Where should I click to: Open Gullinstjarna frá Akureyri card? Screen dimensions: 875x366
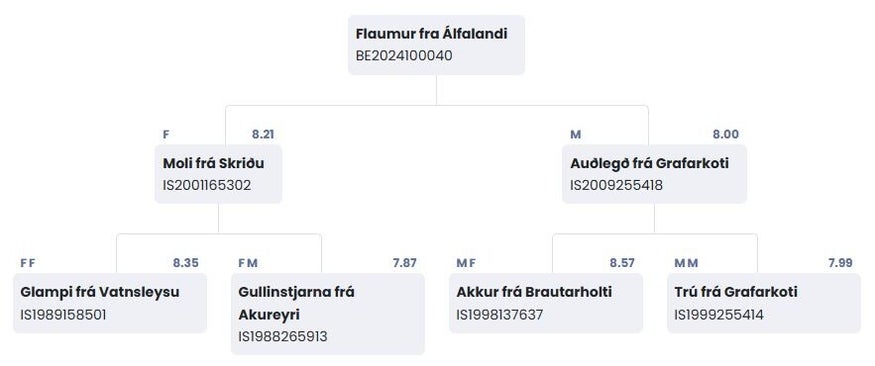point(328,314)
